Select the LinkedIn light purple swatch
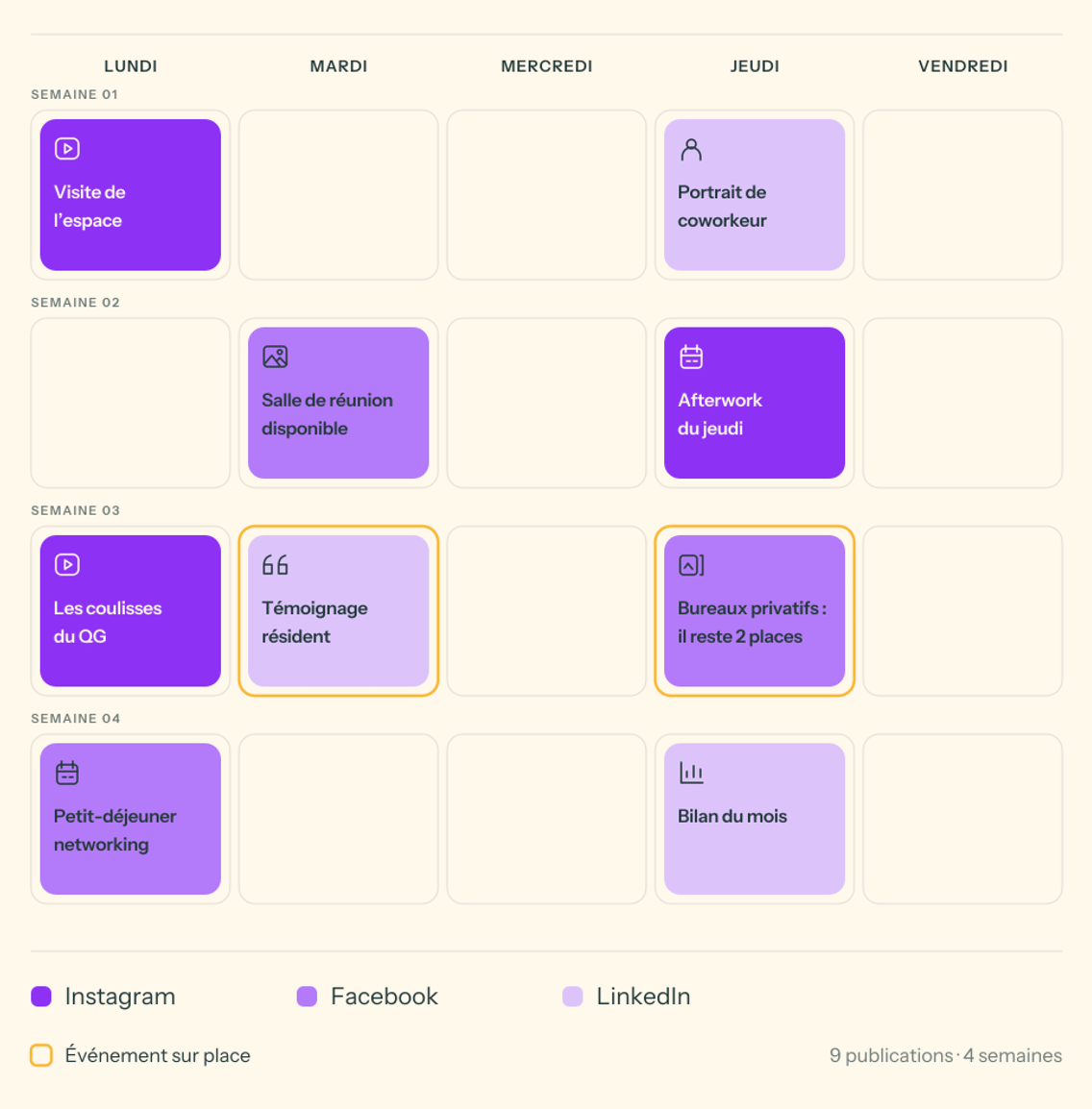 (572, 996)
